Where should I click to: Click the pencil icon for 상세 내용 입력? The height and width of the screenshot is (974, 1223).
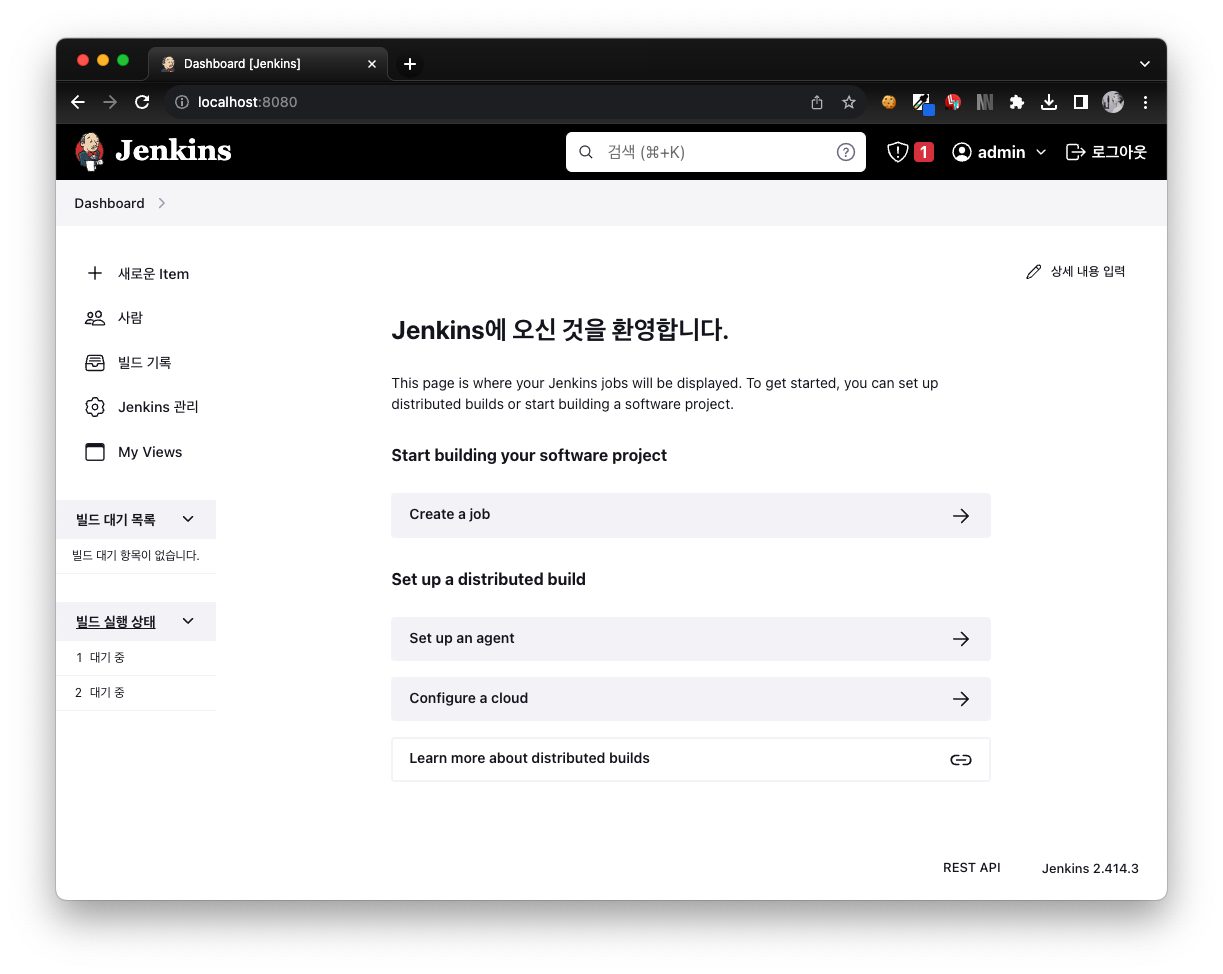(x=1034, y=272)
